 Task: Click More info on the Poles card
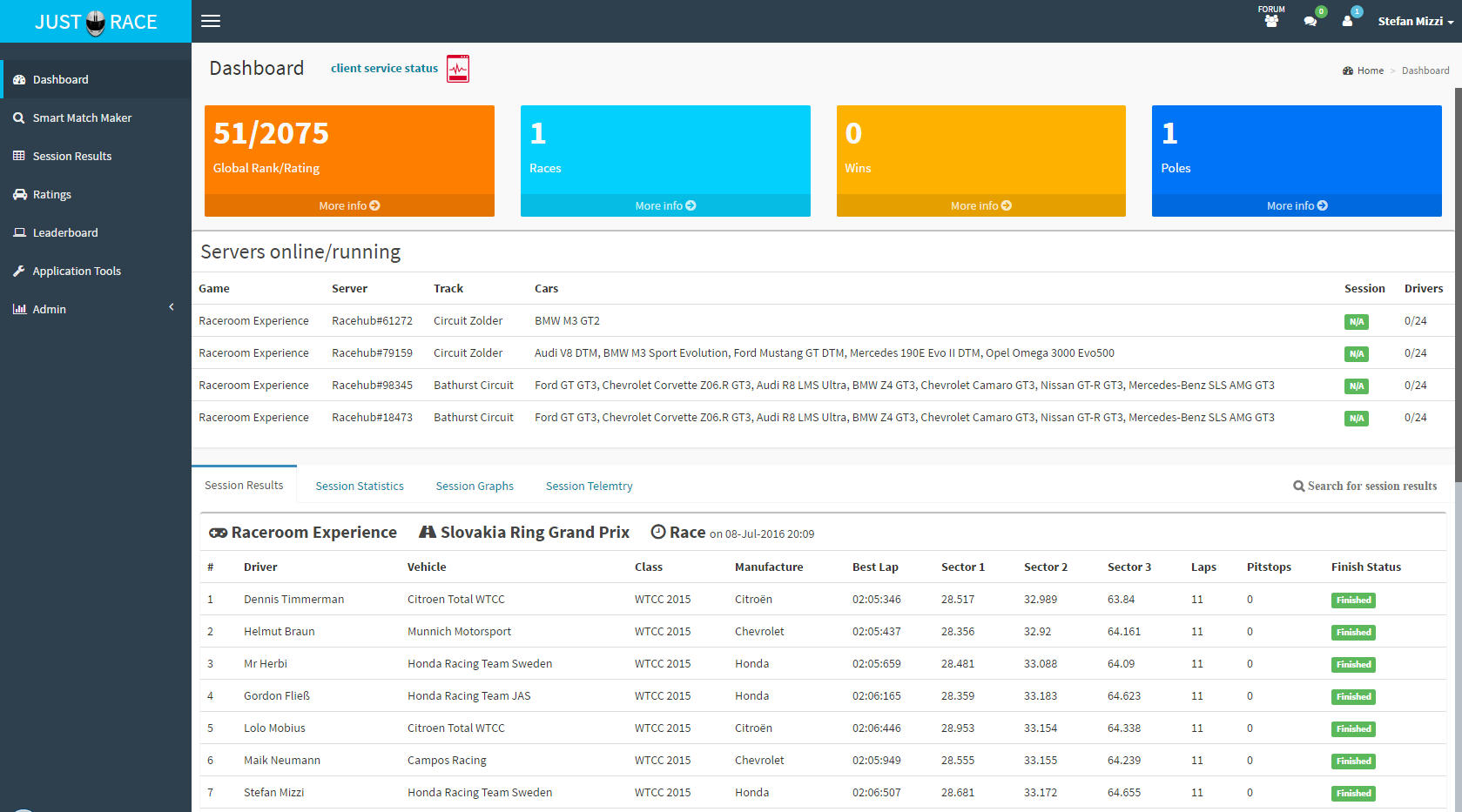[x=1297, y=205]
